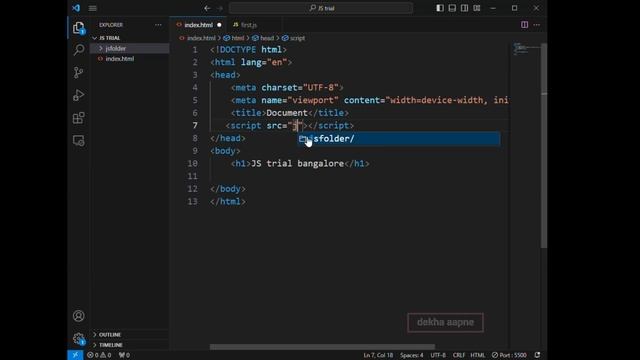The image size is (640, 360).
Task: Open the Search view in activity bar
Action: 79,50
